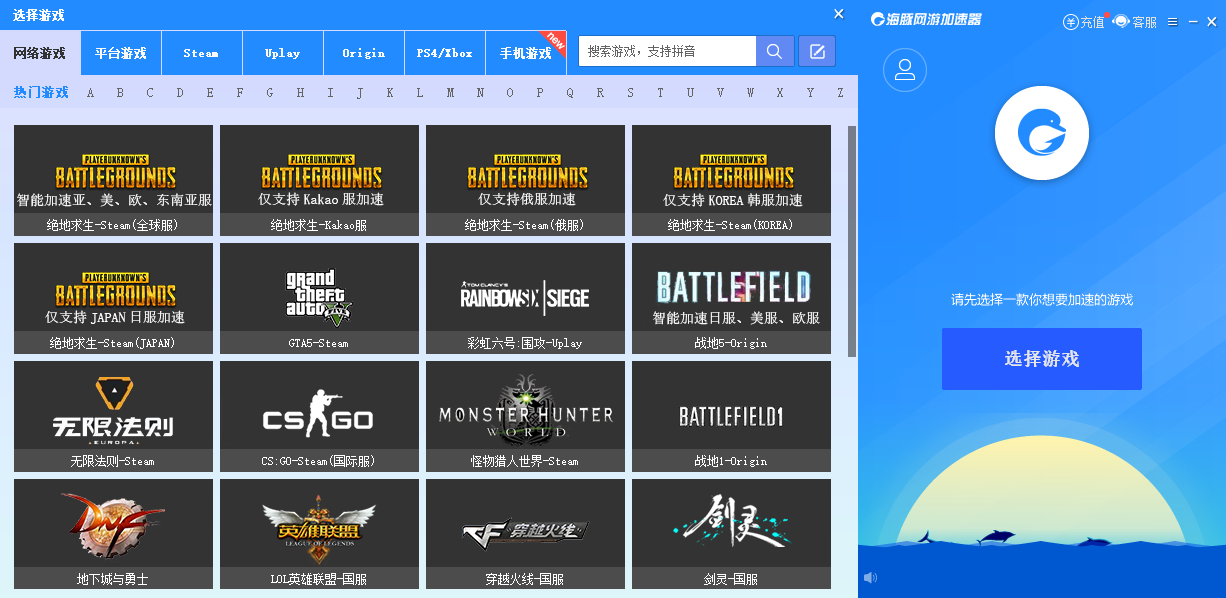
Task: Click the game search input field
Action: point(666,51)
